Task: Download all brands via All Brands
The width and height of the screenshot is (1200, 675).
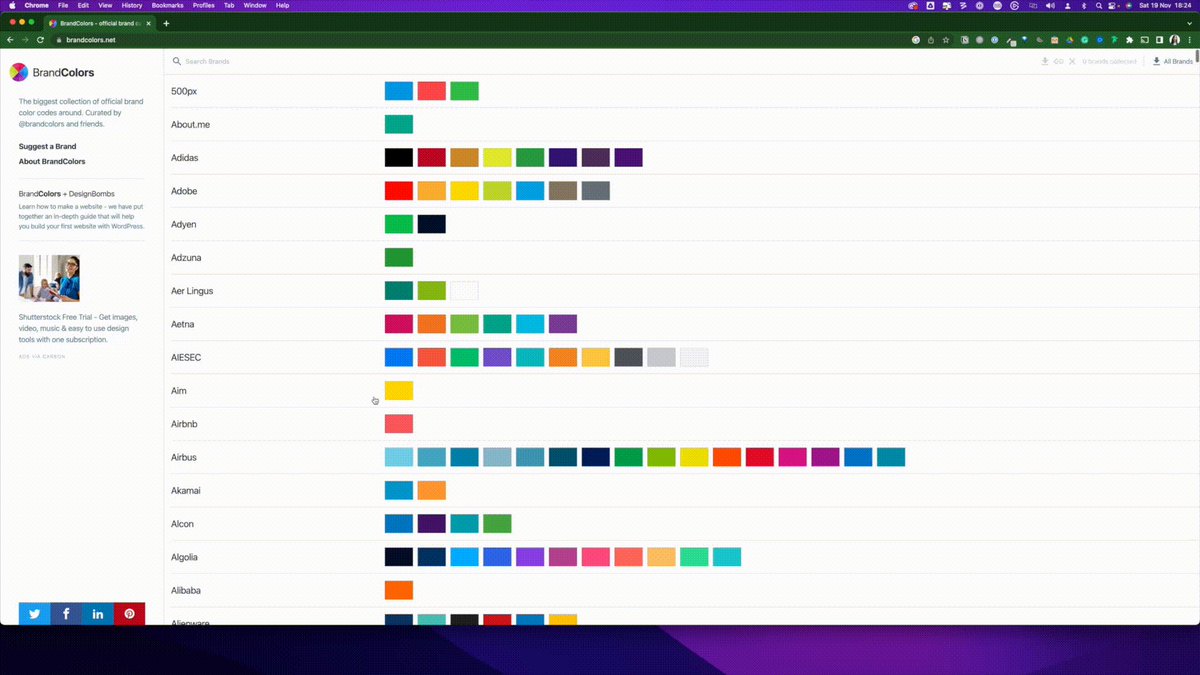Action: click(x=1173, y=61)
